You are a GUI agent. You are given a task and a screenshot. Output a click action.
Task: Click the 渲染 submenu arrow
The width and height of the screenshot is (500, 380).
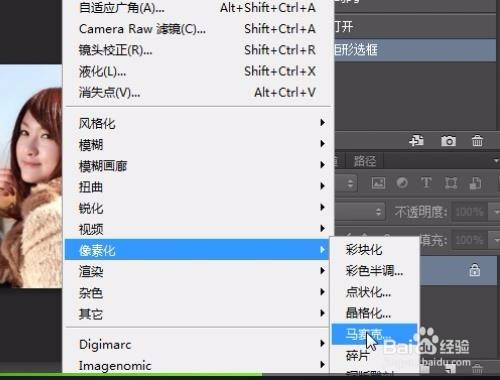[x=322, y=270]
